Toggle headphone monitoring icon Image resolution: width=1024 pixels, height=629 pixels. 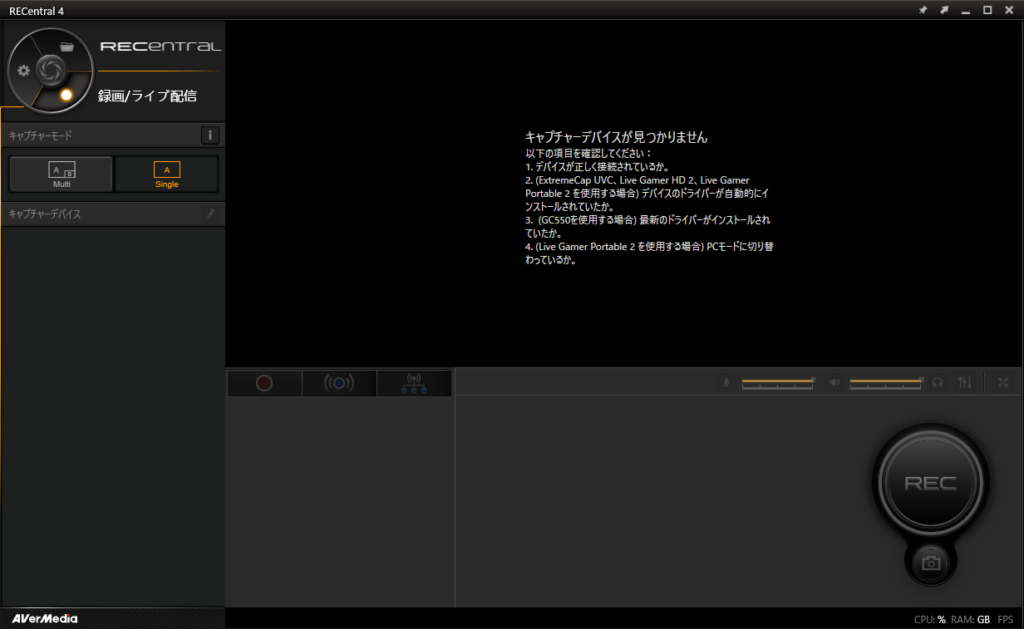point(938,383)
